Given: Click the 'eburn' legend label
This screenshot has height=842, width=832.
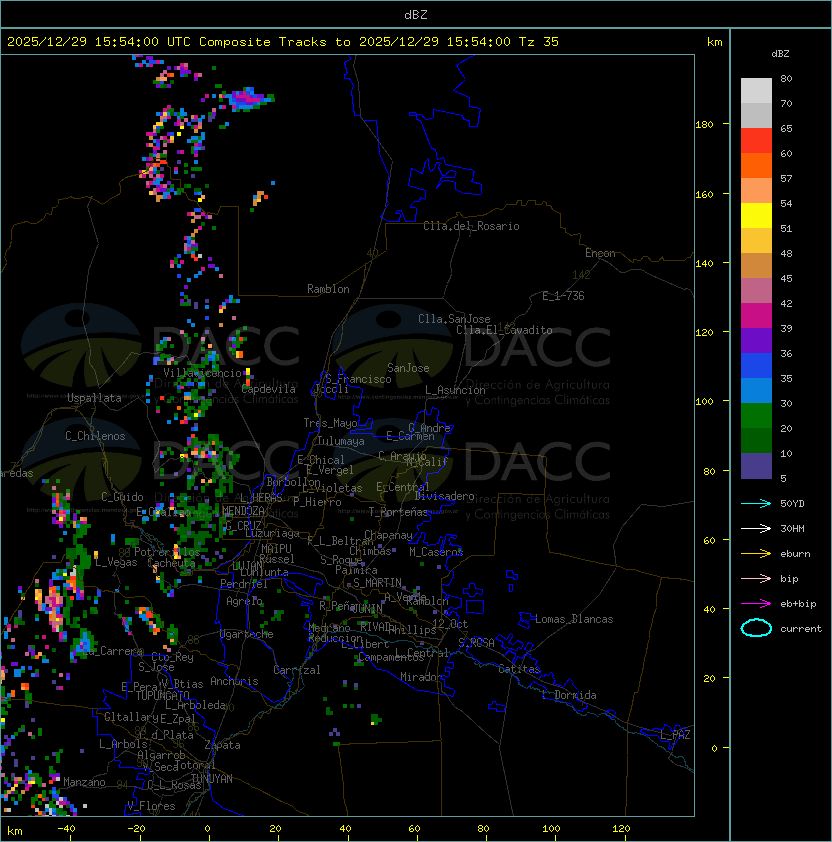Looking at the screenshot, I should 795,554.
